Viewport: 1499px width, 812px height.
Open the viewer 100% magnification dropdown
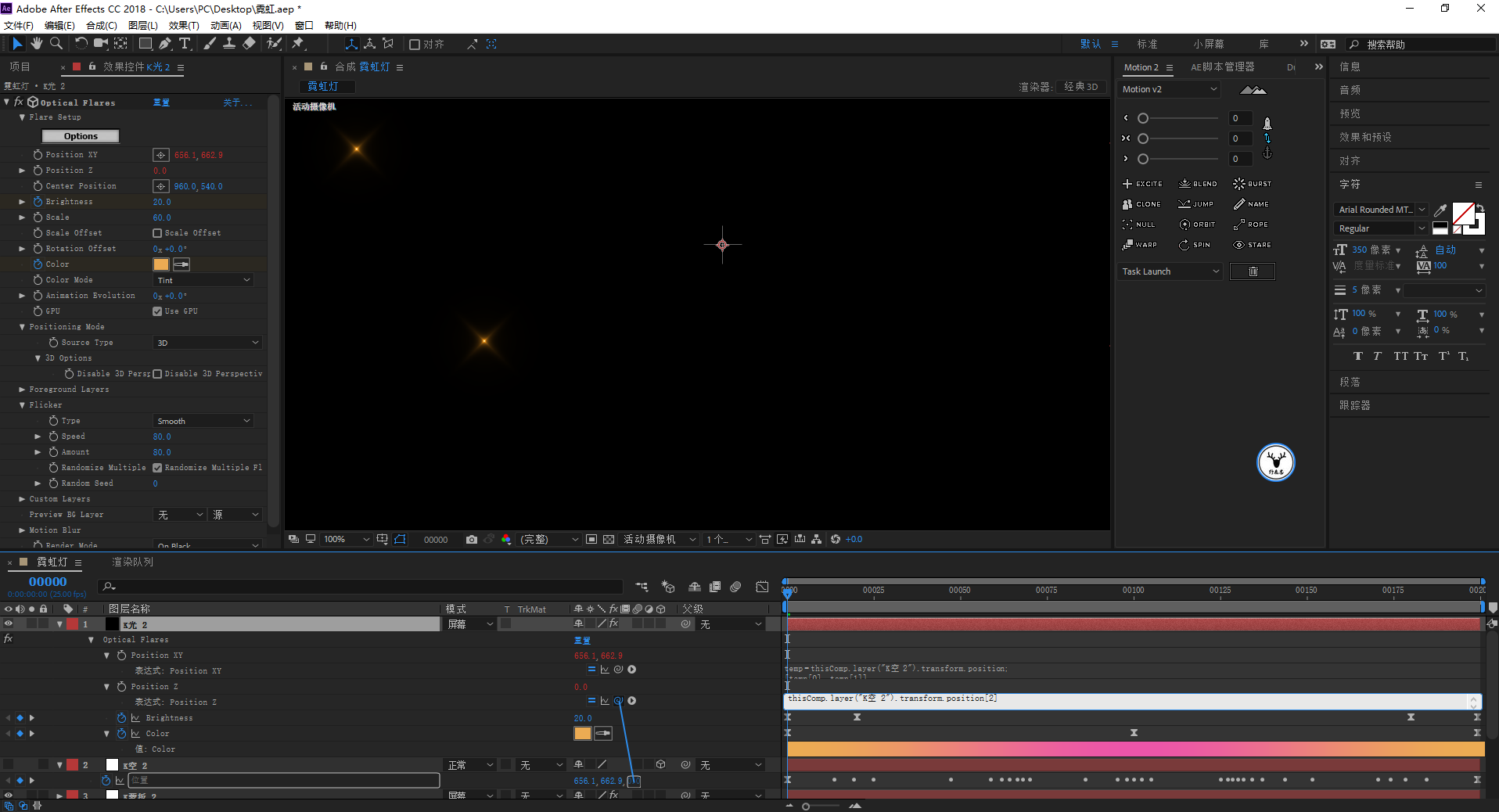pos(347,539)
